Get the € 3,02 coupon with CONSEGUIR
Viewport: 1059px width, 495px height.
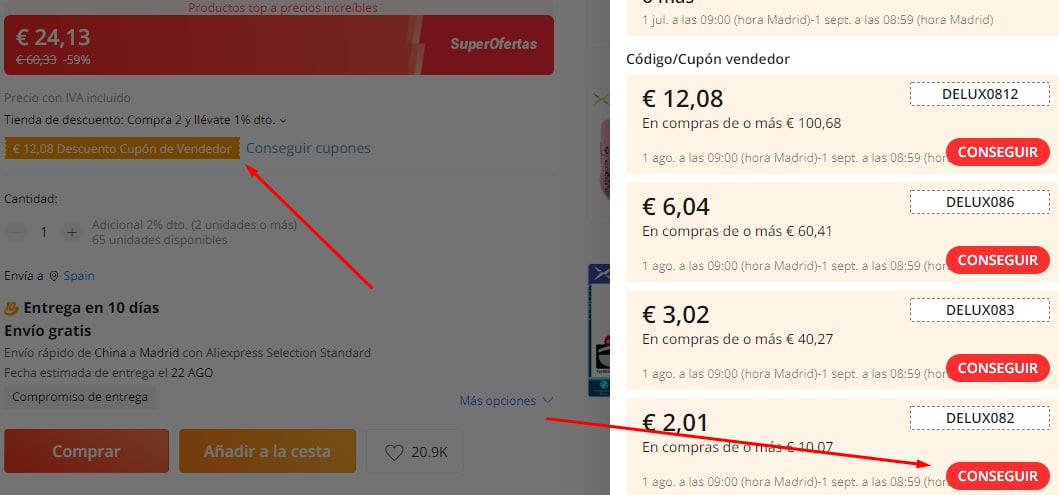pos(998,368)
